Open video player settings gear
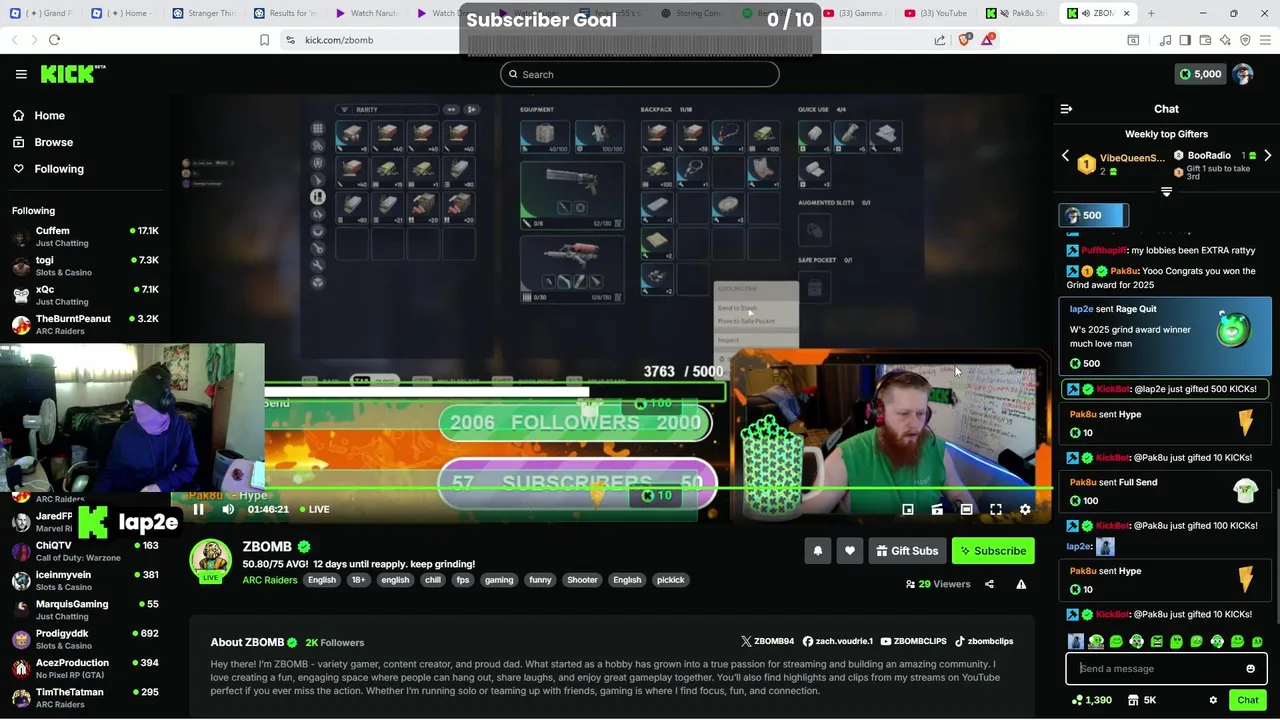1280x720 pixels. tap(1025, 509)
